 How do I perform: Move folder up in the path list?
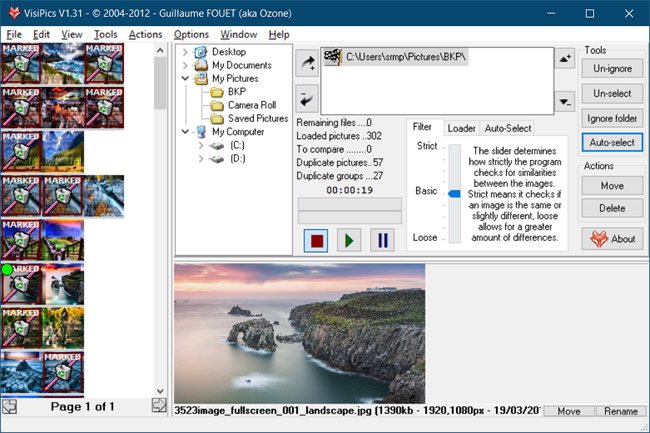(x=564, y=60)
